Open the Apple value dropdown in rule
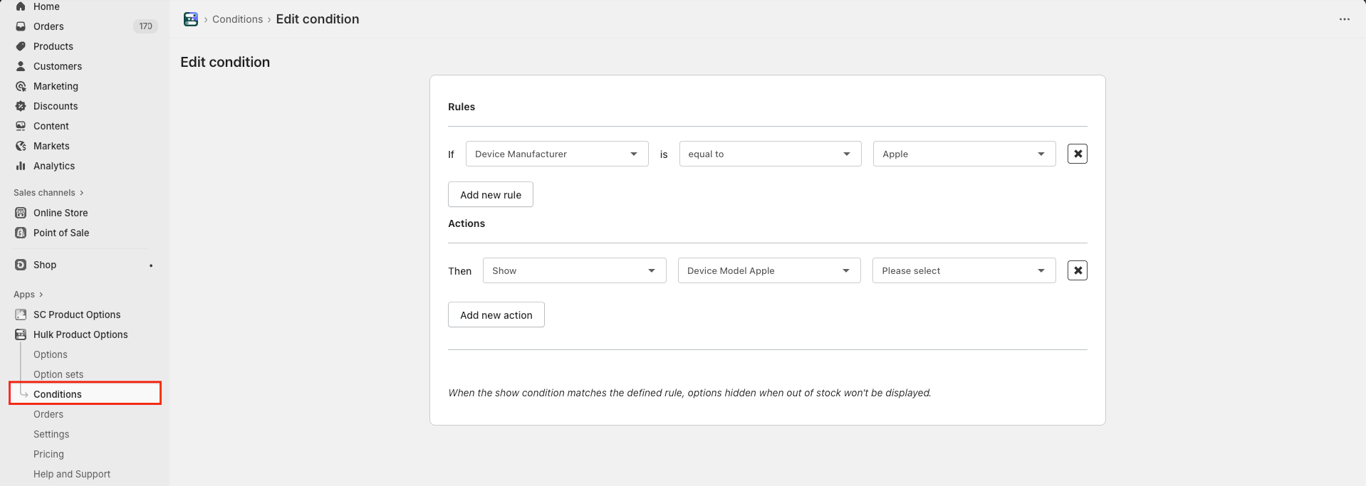The height and width of the screenshot is (486, 1366). (963, 154)
